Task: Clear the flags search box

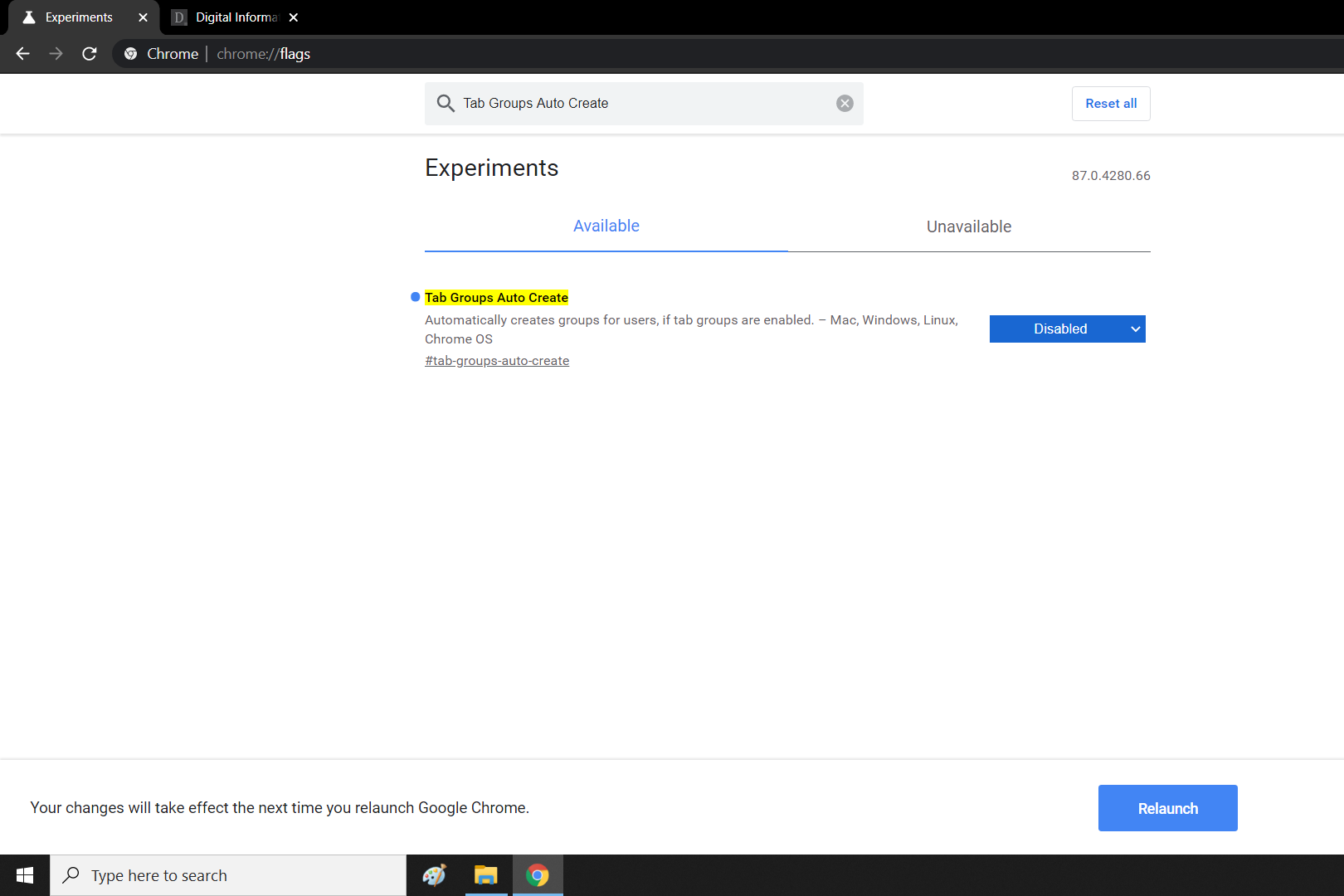Action: [x=845, y=103]
